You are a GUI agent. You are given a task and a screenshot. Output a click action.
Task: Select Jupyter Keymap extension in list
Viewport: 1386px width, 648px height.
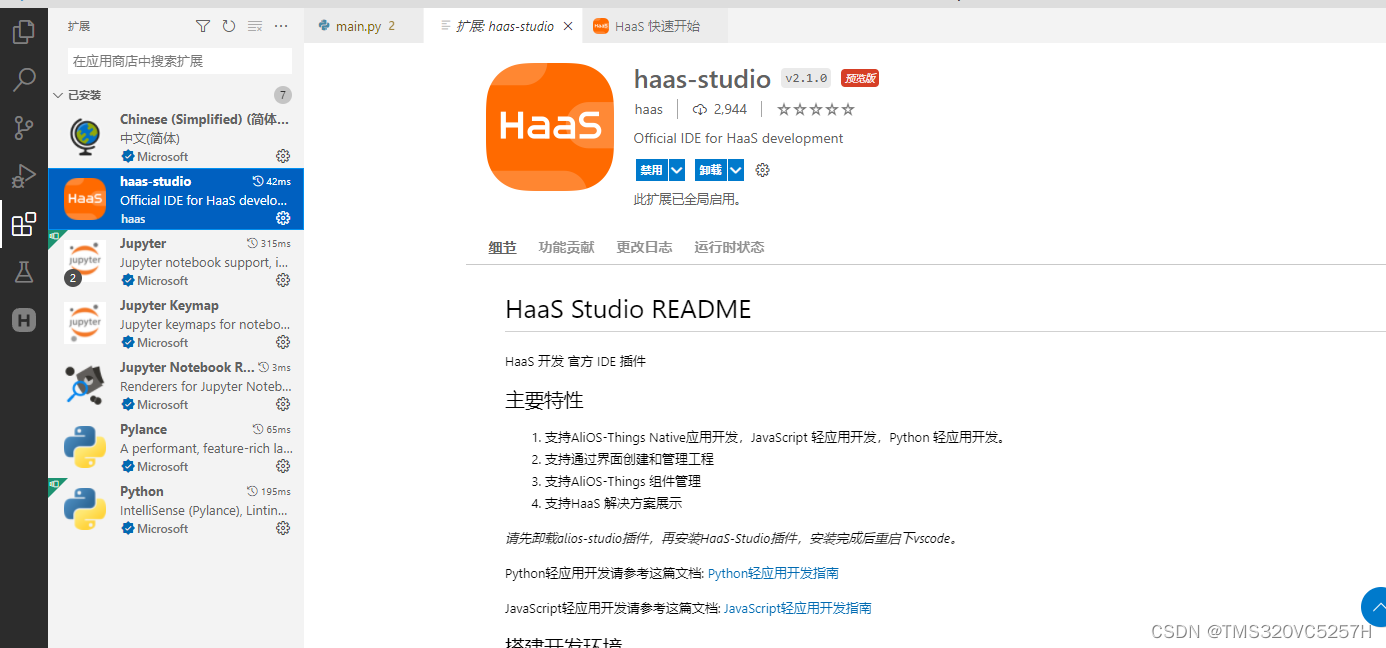[x=176, y=323]
